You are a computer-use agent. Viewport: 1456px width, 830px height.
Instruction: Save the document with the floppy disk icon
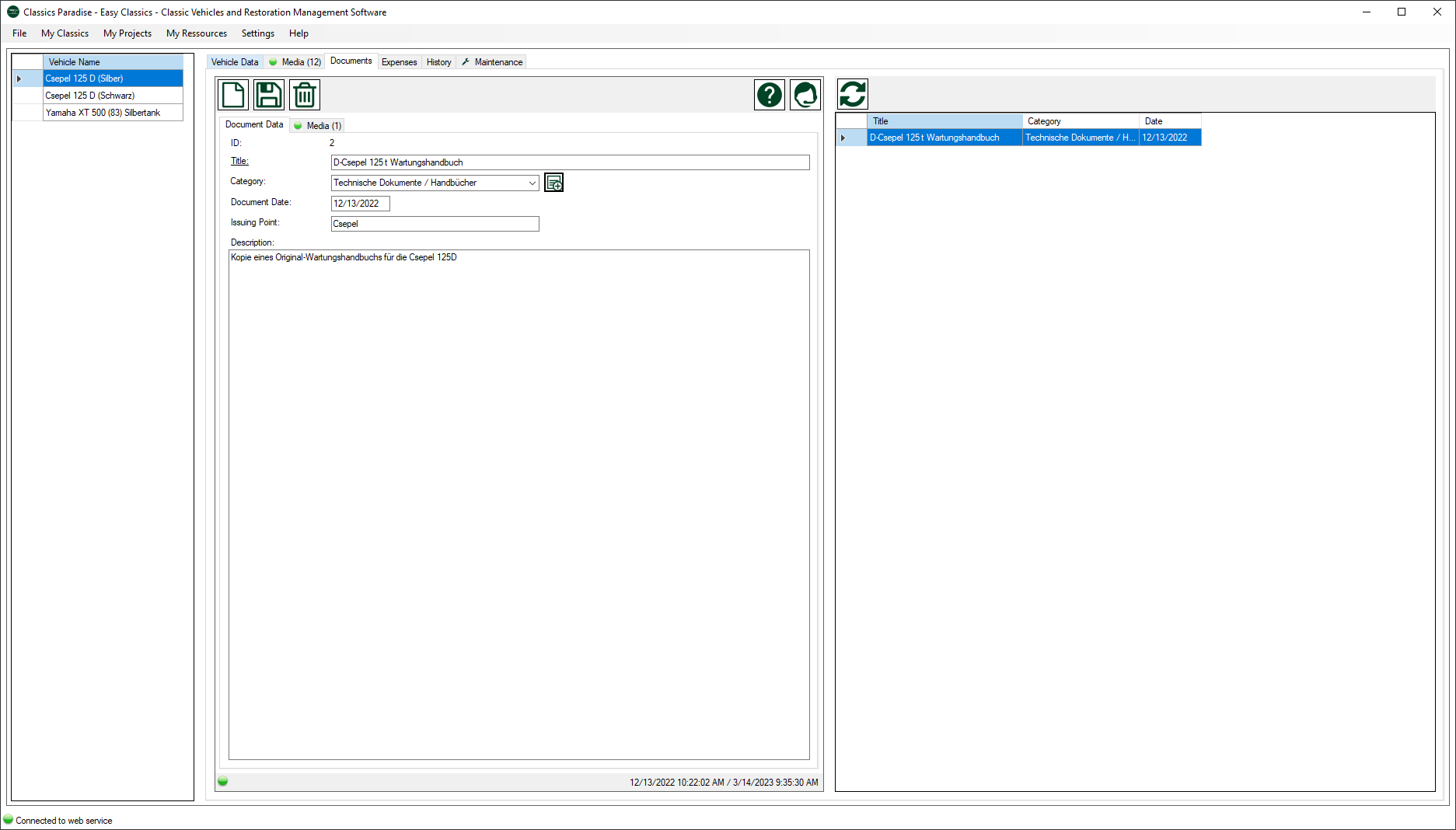tap(269, 95)
